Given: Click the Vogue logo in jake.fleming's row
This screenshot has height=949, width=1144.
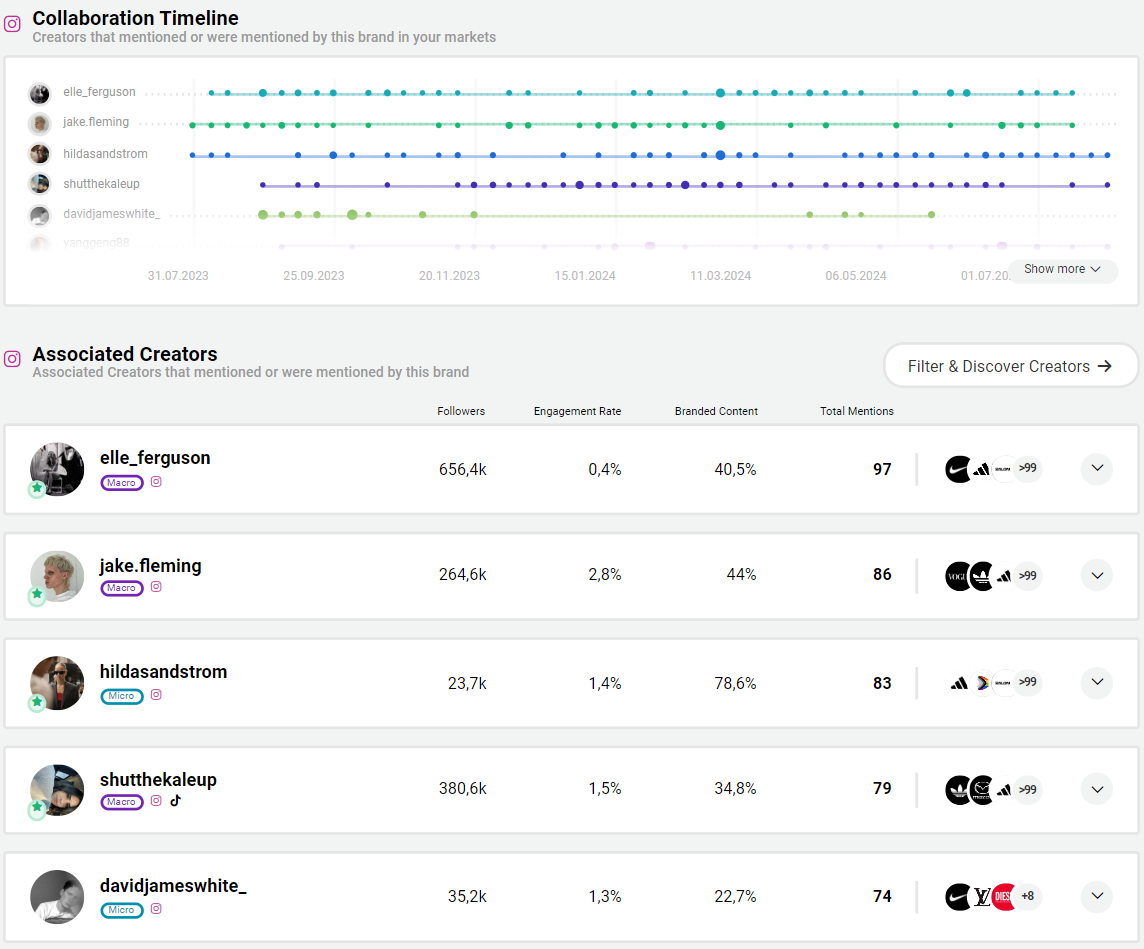Looking at the screenshot, I should pos(958,576).
